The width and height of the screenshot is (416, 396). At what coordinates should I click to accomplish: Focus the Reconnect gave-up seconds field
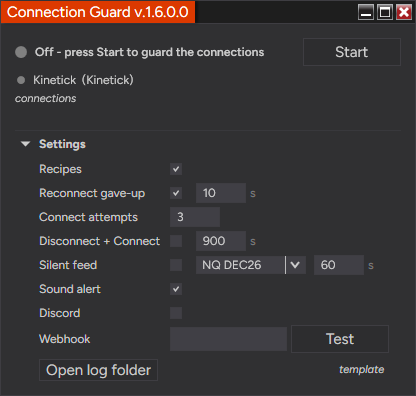click(221, 193)
